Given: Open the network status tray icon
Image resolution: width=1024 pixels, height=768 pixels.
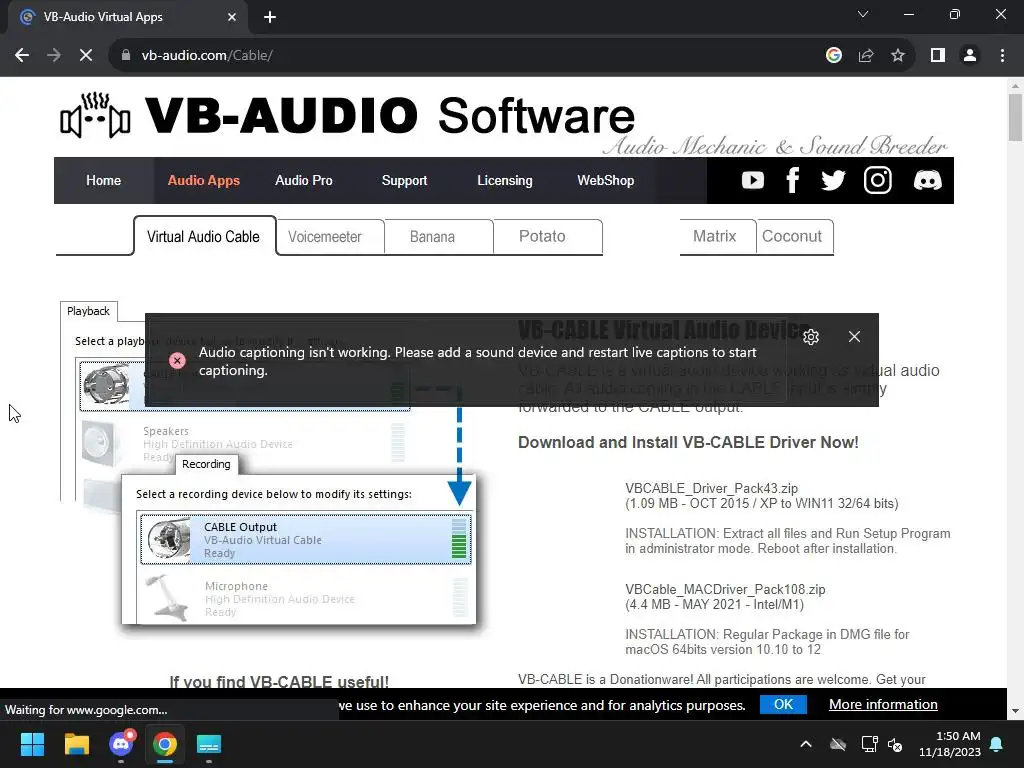Looking at the screenshot, I should 869,744.
